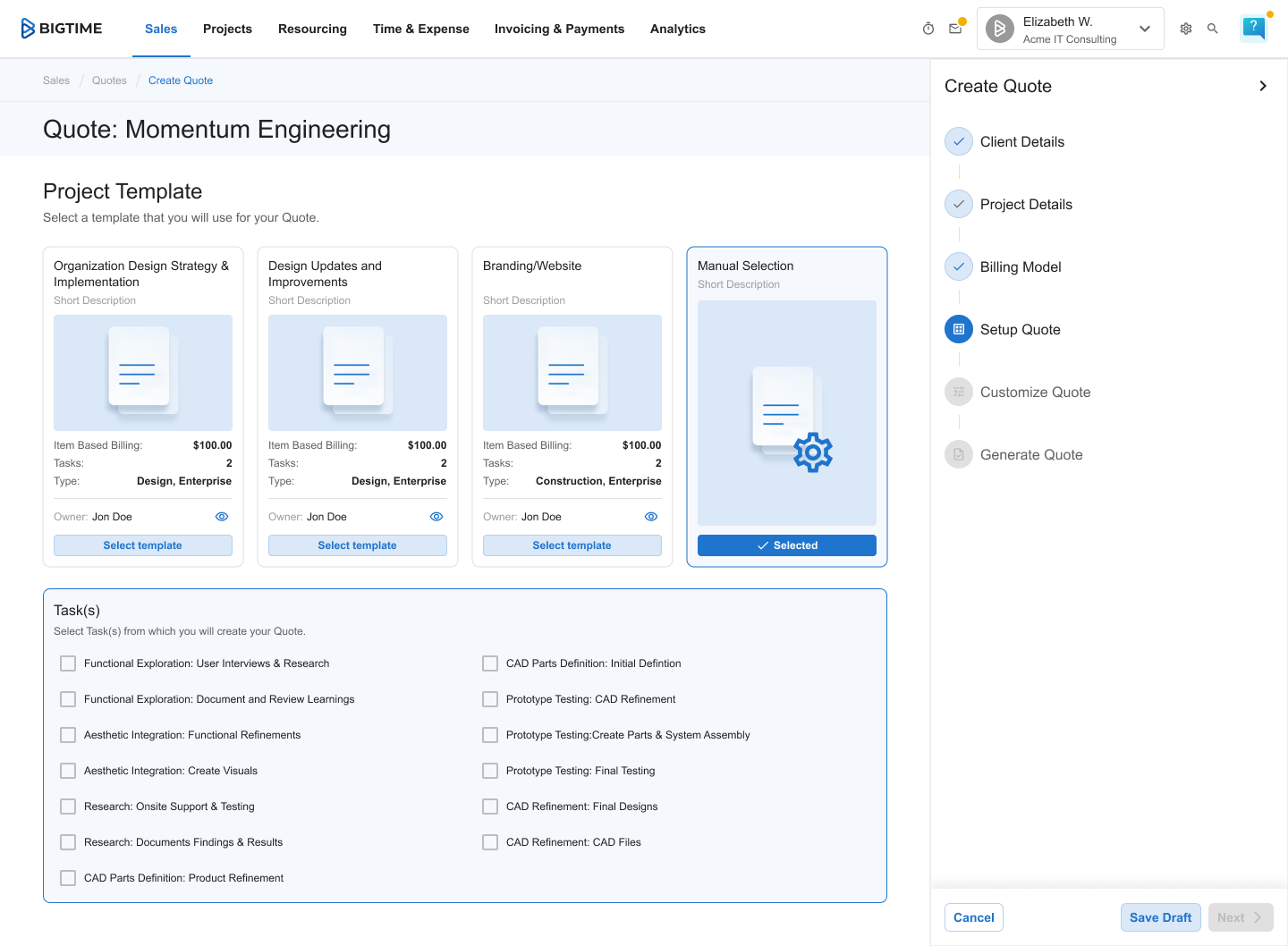Image resolution: width=1288 pixels, height=946 pixels.
Task: Open the mail notifications icon
Action: (x=955, y=29)
